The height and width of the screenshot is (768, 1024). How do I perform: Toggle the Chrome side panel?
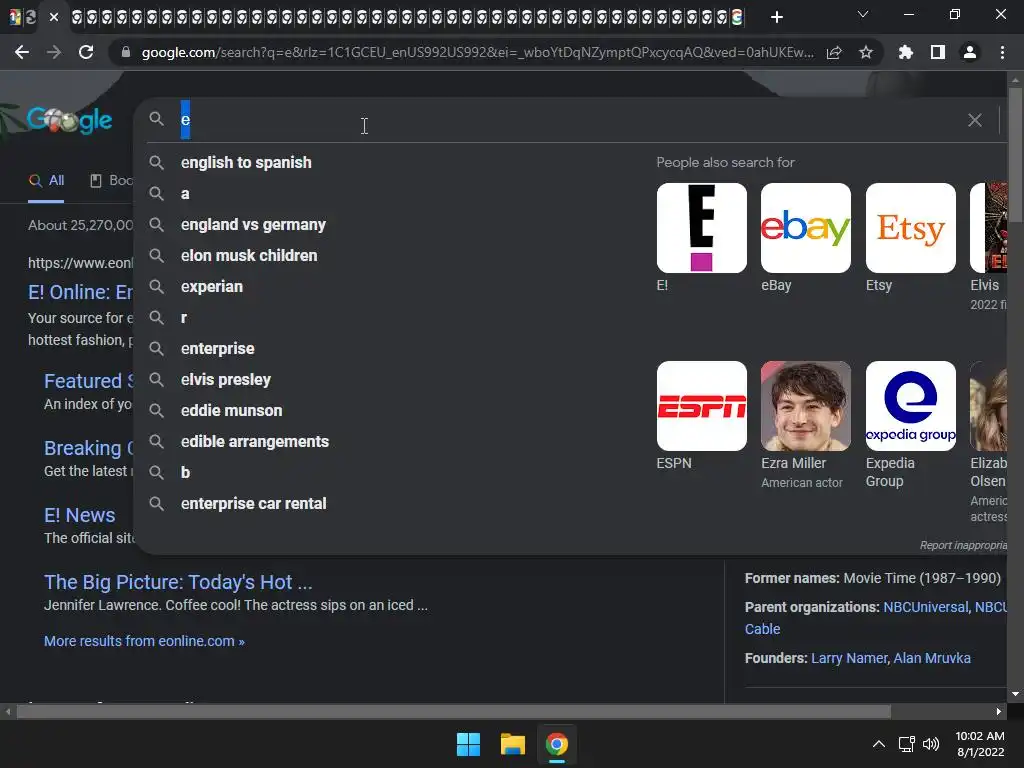click(938, 52)
